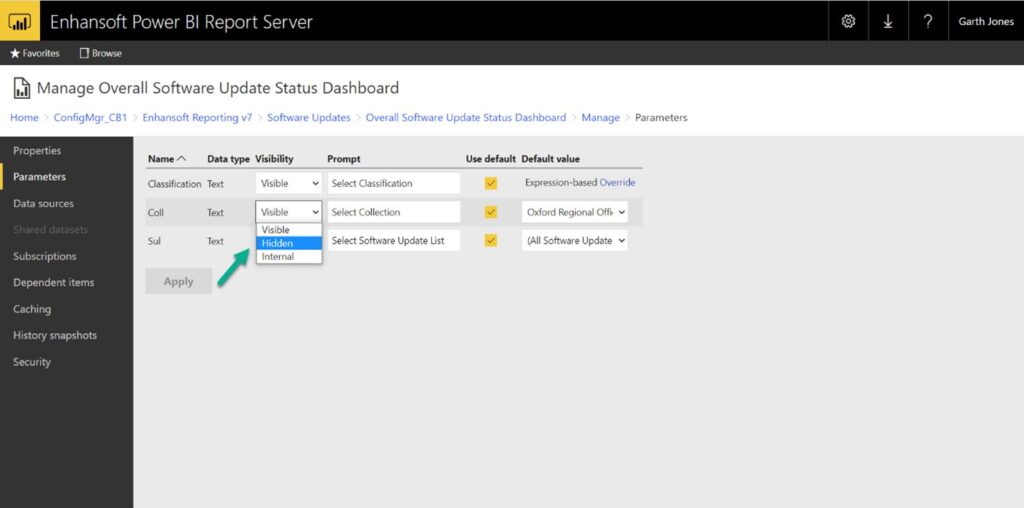Image resolution: width=1024 pixels, height=508 pixels.
Task: Click the download arrow icon
Action: pyautogui.click(x=888, y=21)
